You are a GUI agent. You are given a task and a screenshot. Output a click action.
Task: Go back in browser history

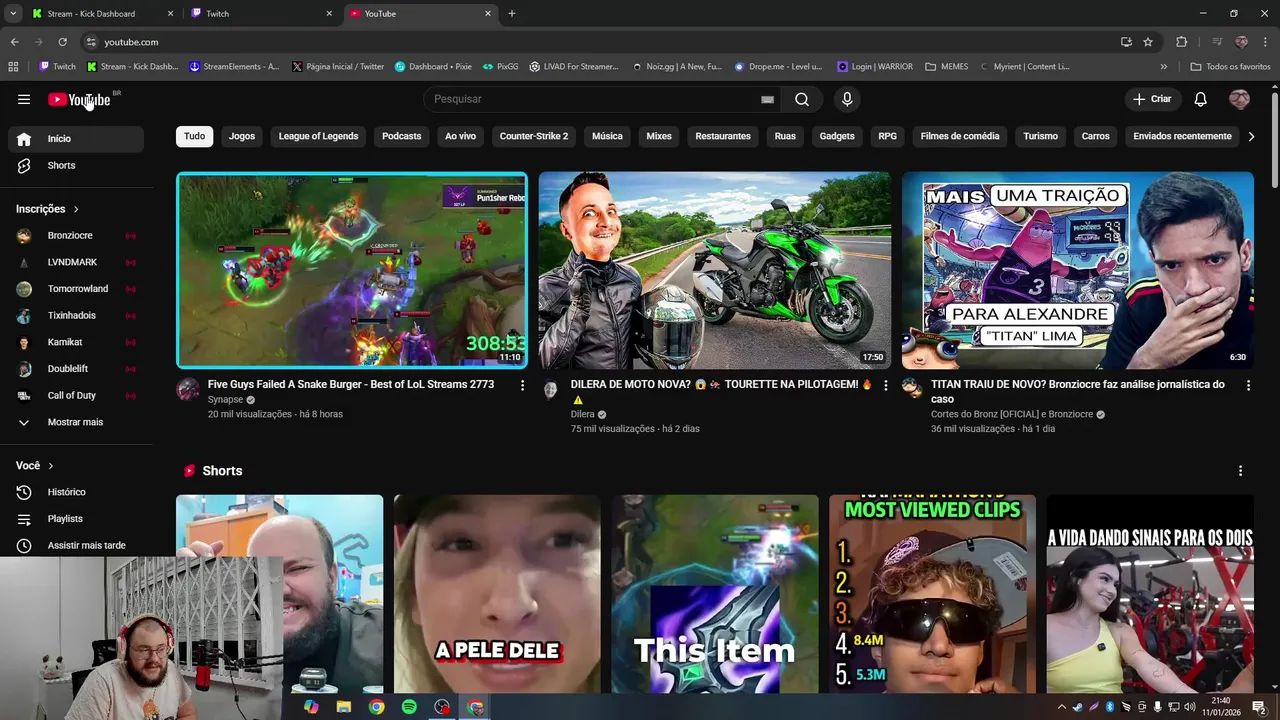(x=14, y=42)
